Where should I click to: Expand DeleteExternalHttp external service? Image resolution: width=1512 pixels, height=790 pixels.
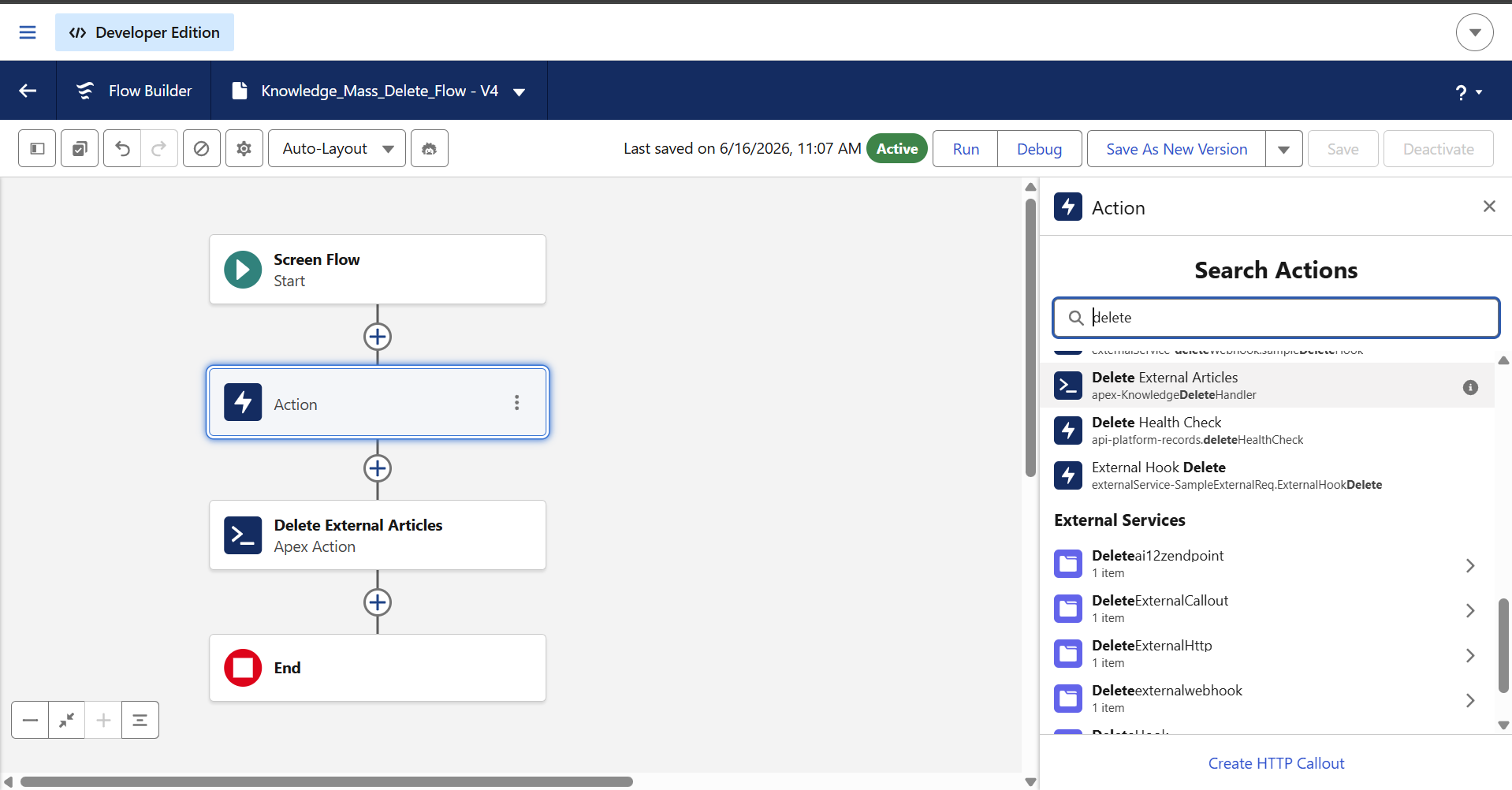pos(1470,655)
